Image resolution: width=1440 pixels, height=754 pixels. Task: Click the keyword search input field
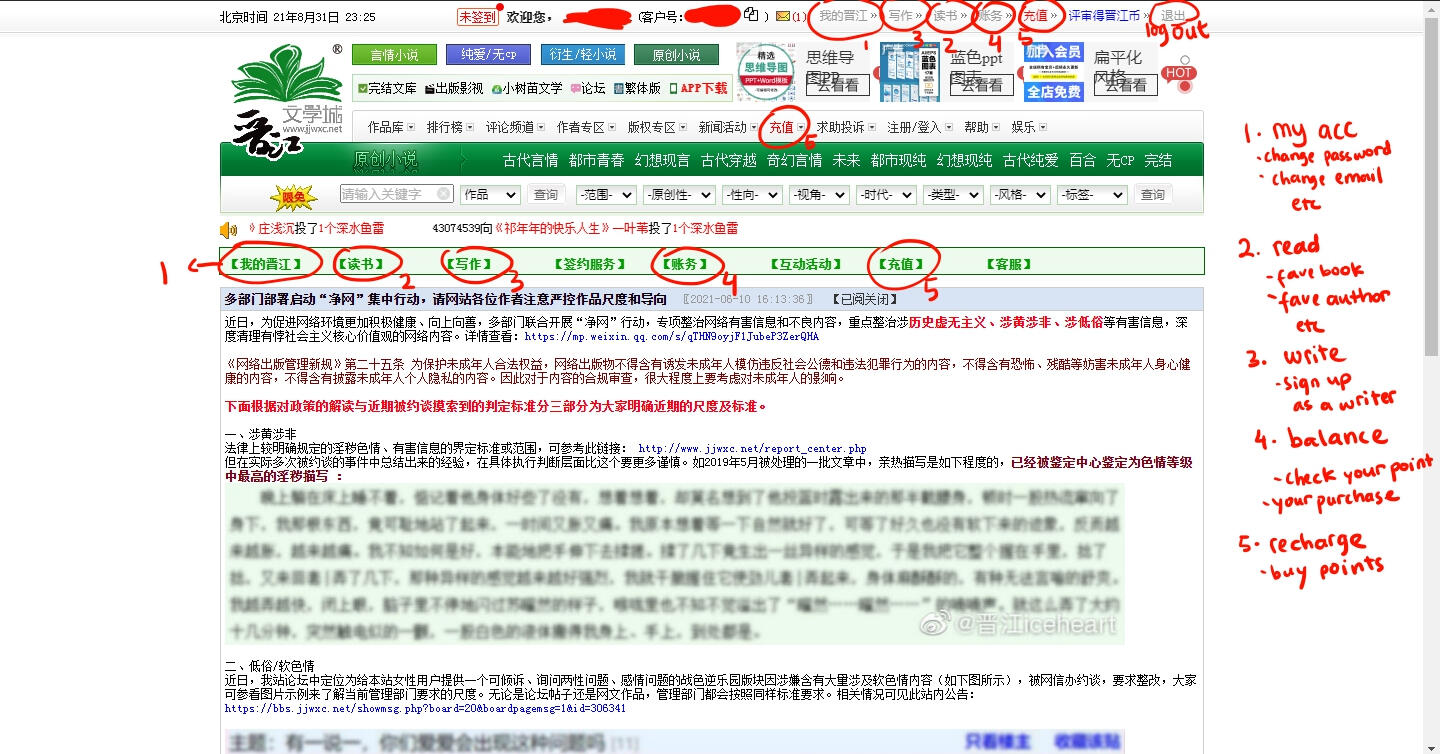pos(388,194)
